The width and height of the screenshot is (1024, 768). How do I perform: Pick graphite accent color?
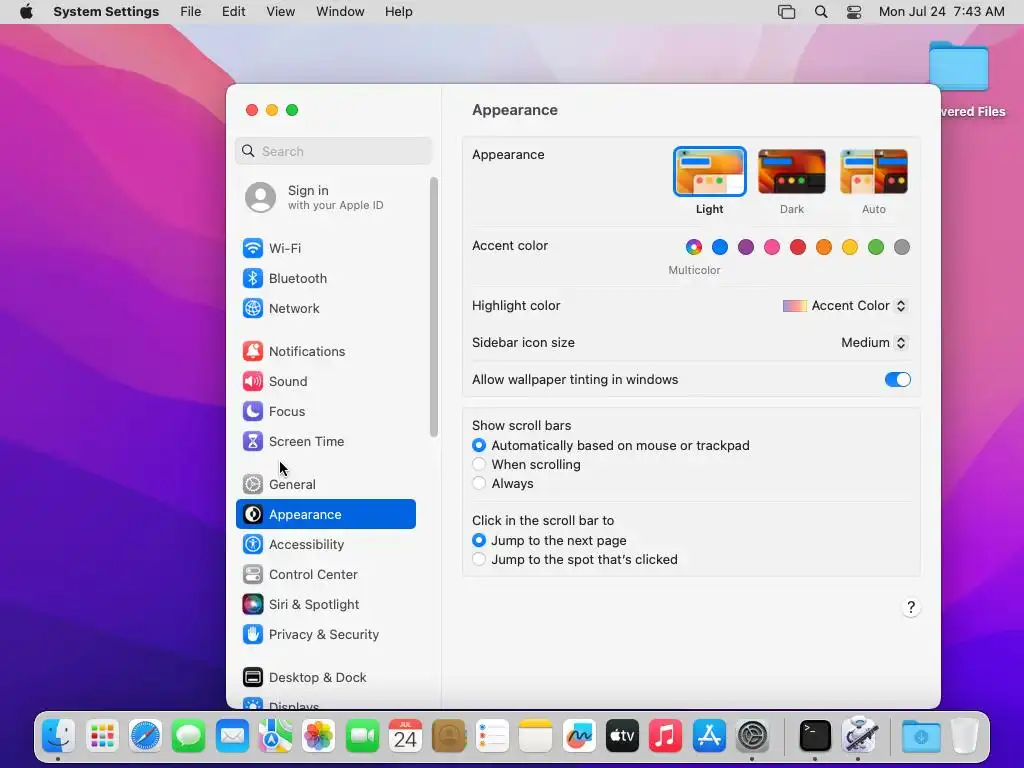[902, 247]
